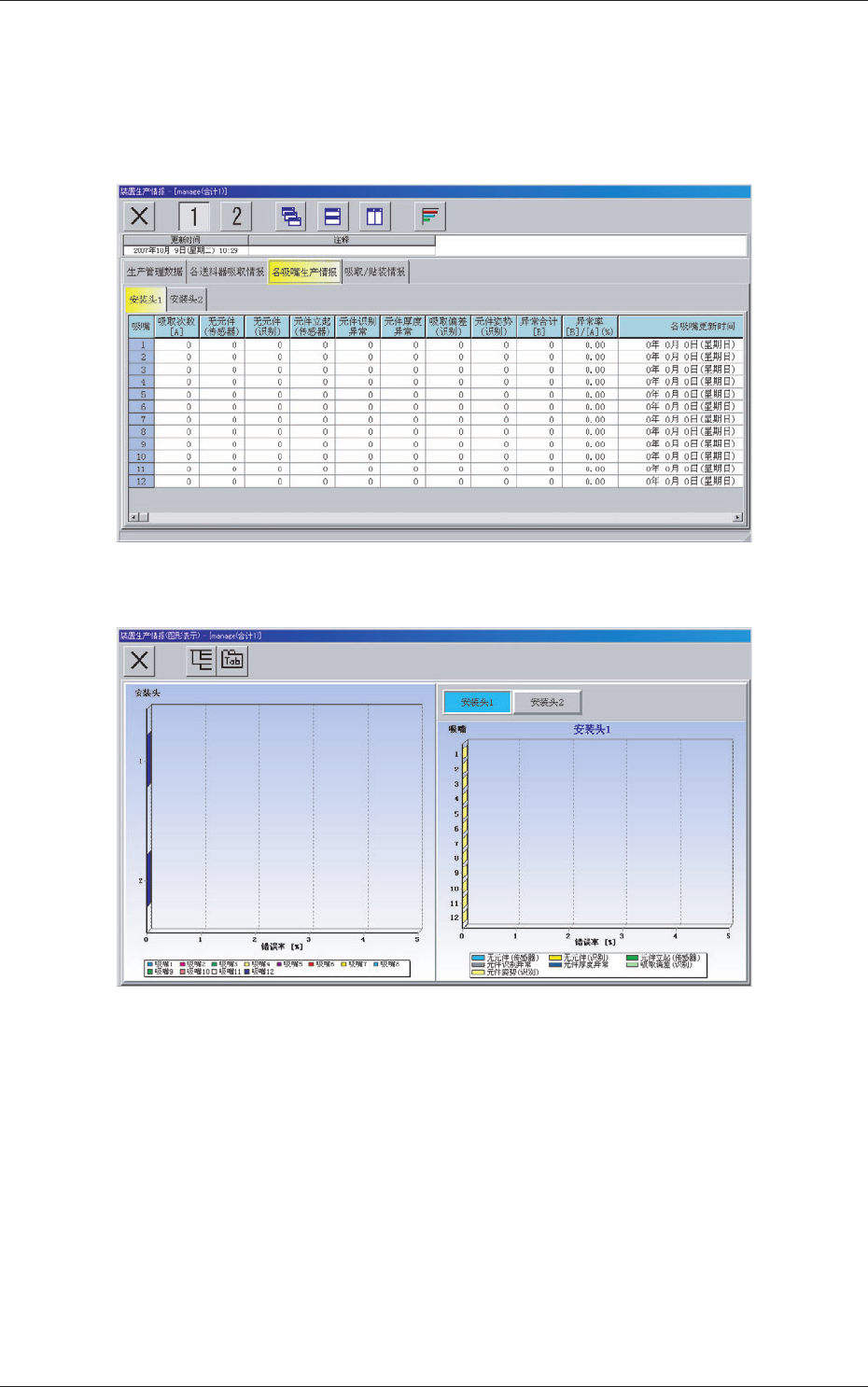Select the 安装头1 button in graph window
Screen dimensions: 868x1387
click(477, 702)
